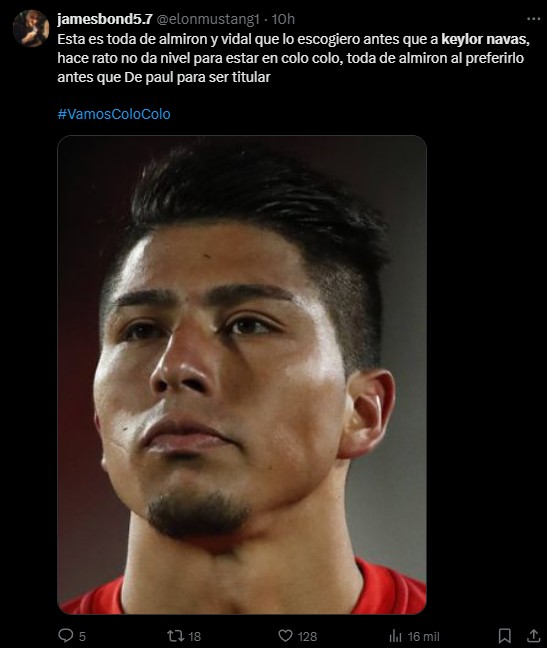Click the repost count 18
Image resolution: width=547 pixels, height=648 pixels.
pyautogui.click(x=194, y=636)
